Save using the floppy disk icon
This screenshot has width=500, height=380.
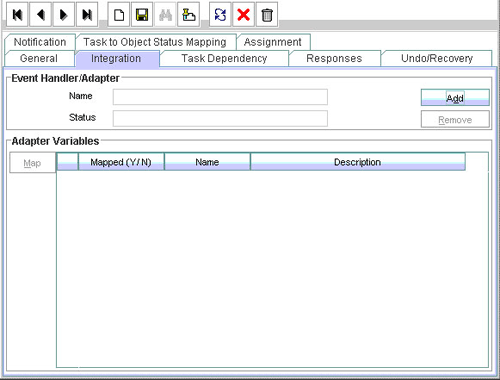click(x=142, y=15)
